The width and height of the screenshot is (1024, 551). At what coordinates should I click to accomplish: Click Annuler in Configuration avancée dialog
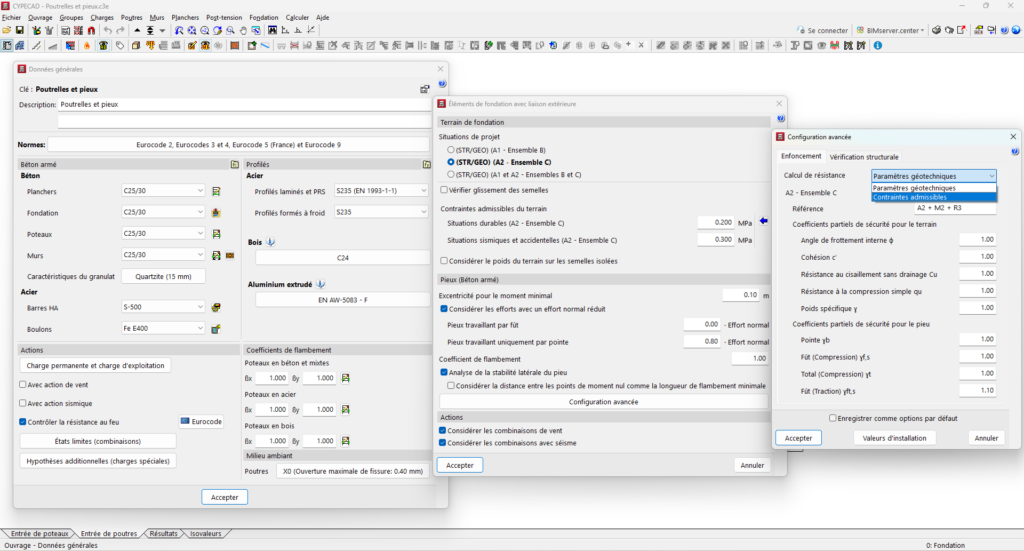986,438
